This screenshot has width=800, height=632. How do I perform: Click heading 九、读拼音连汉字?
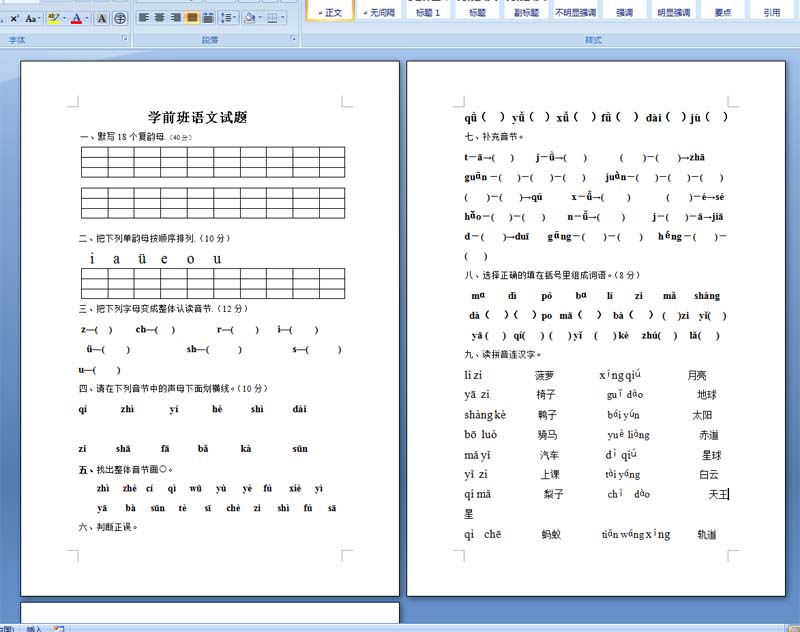coord(503,354)
